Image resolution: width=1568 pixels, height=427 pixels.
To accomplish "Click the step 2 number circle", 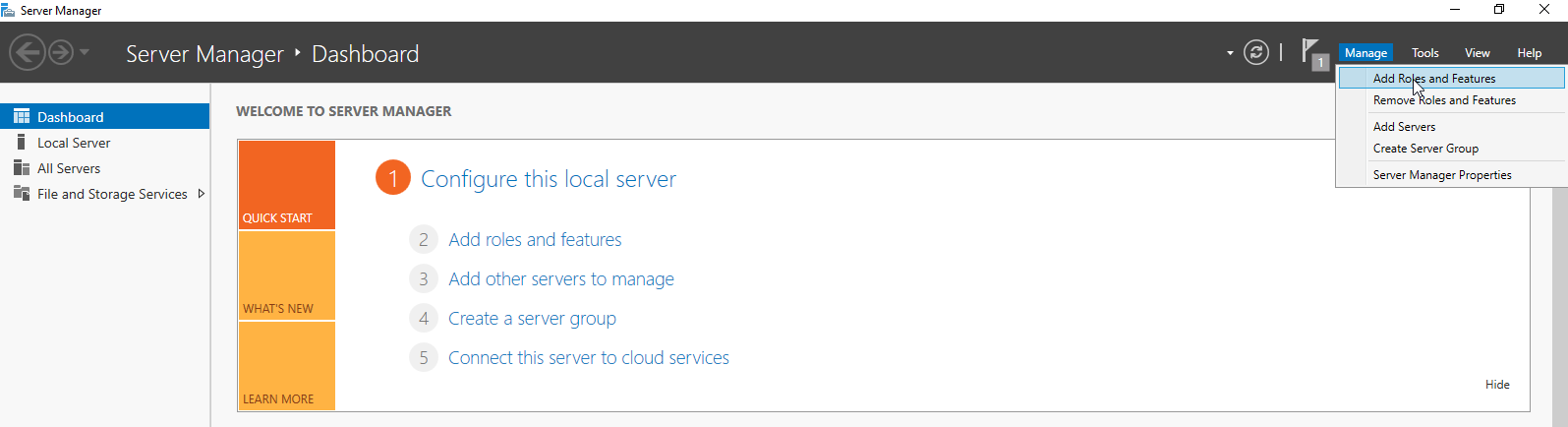I will (424, 239).
